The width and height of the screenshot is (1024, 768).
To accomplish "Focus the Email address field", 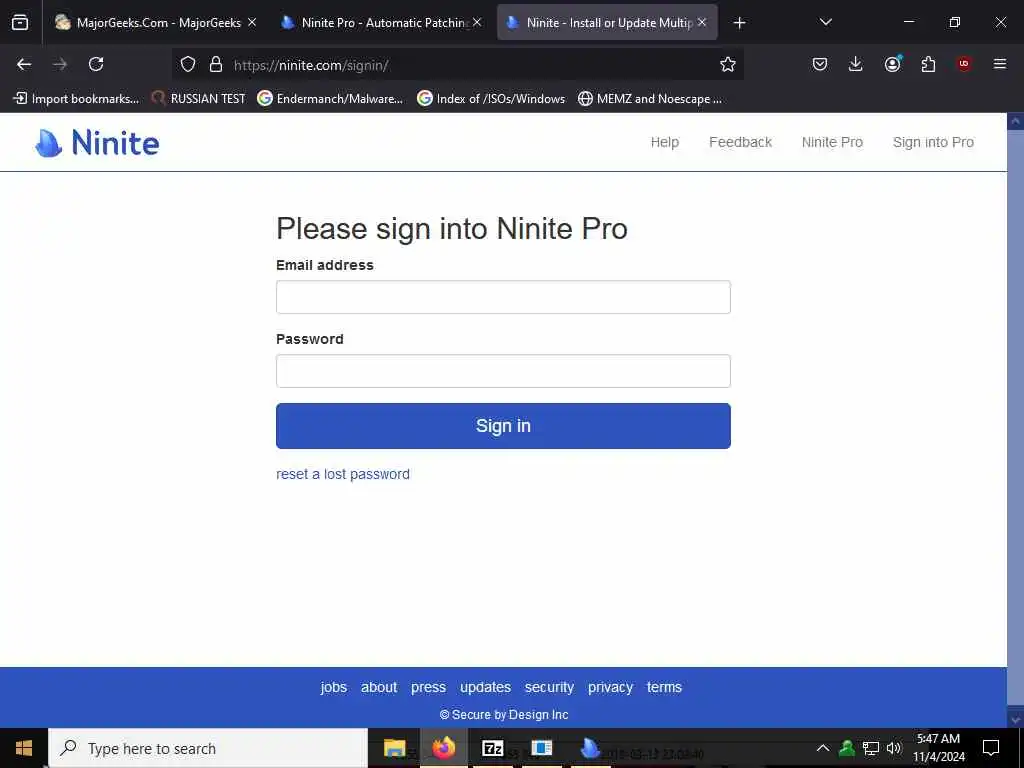I will tap(503, 297).
